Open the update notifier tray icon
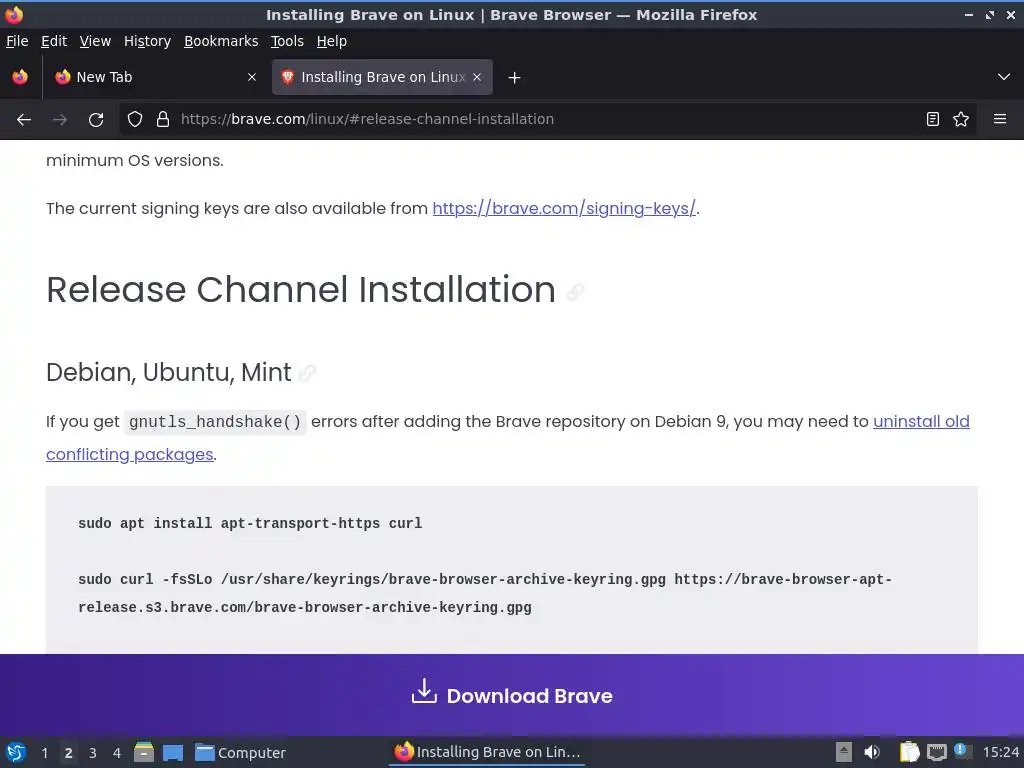The image size is (1024, 768). click(962, 751)
